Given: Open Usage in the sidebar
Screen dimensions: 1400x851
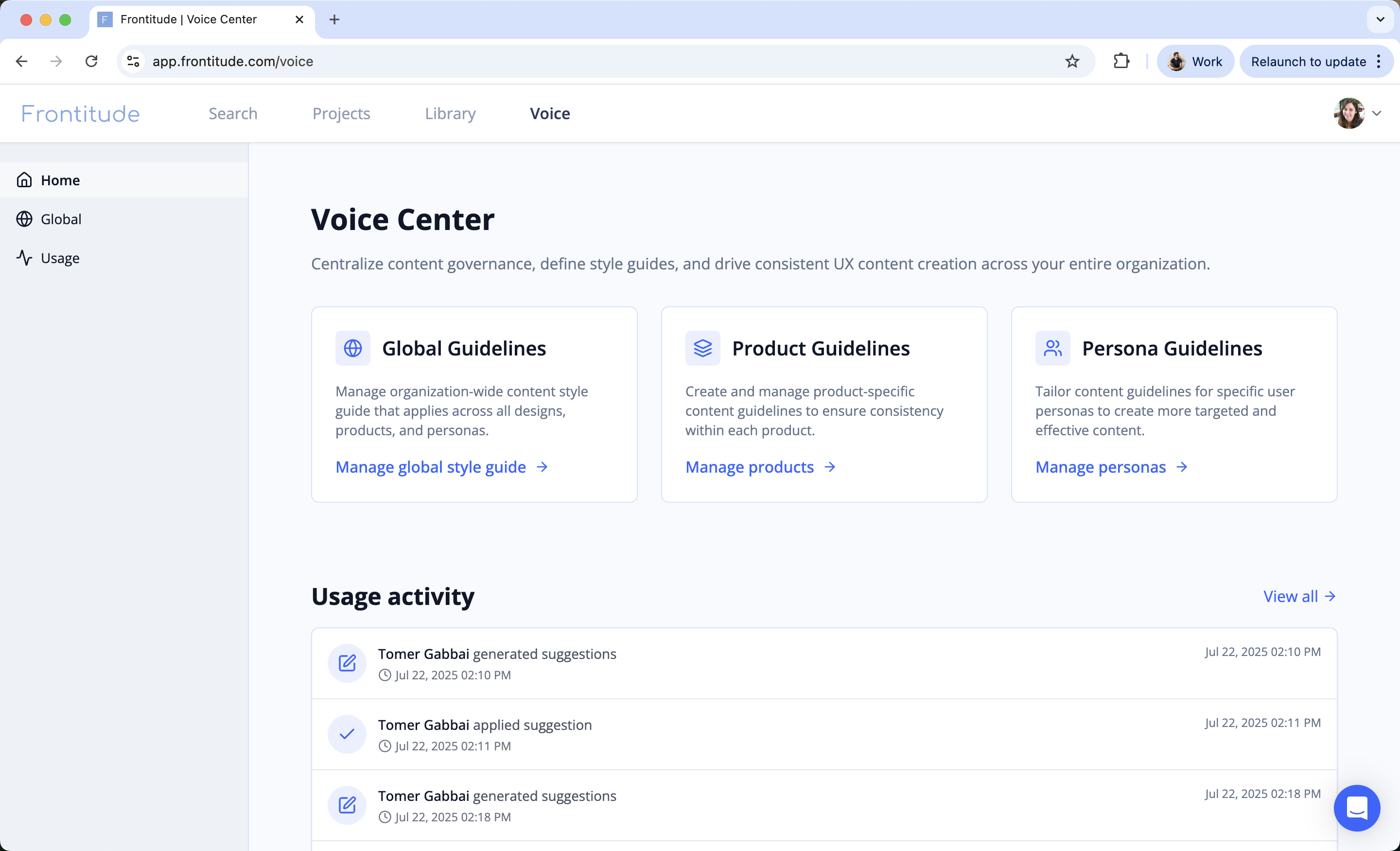Looking at the screenshot, I should point(124,258).
